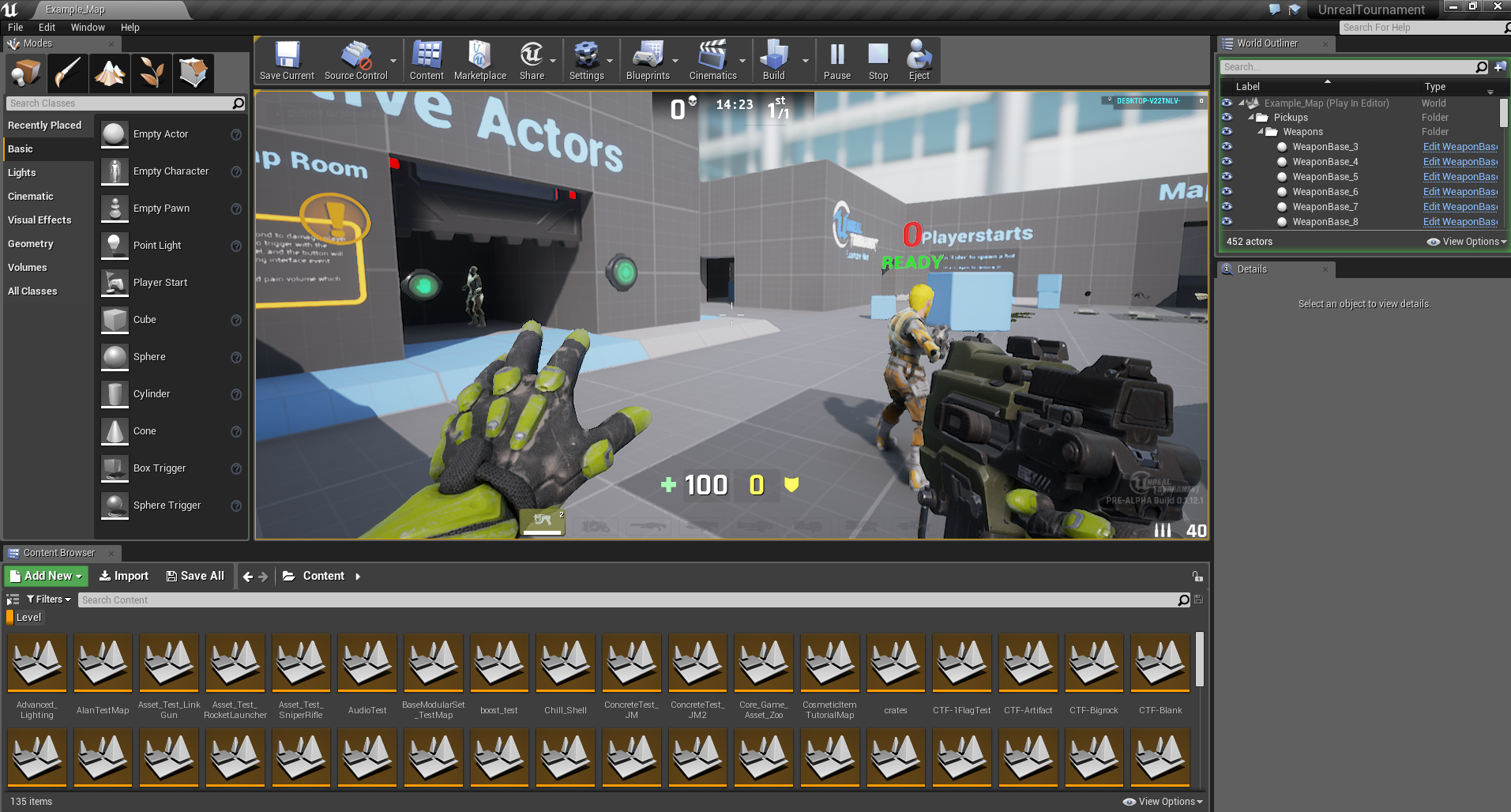Screen dimensions: 1511x812
Task: Click the Box Trigger icon
Action: pos(115,468)
